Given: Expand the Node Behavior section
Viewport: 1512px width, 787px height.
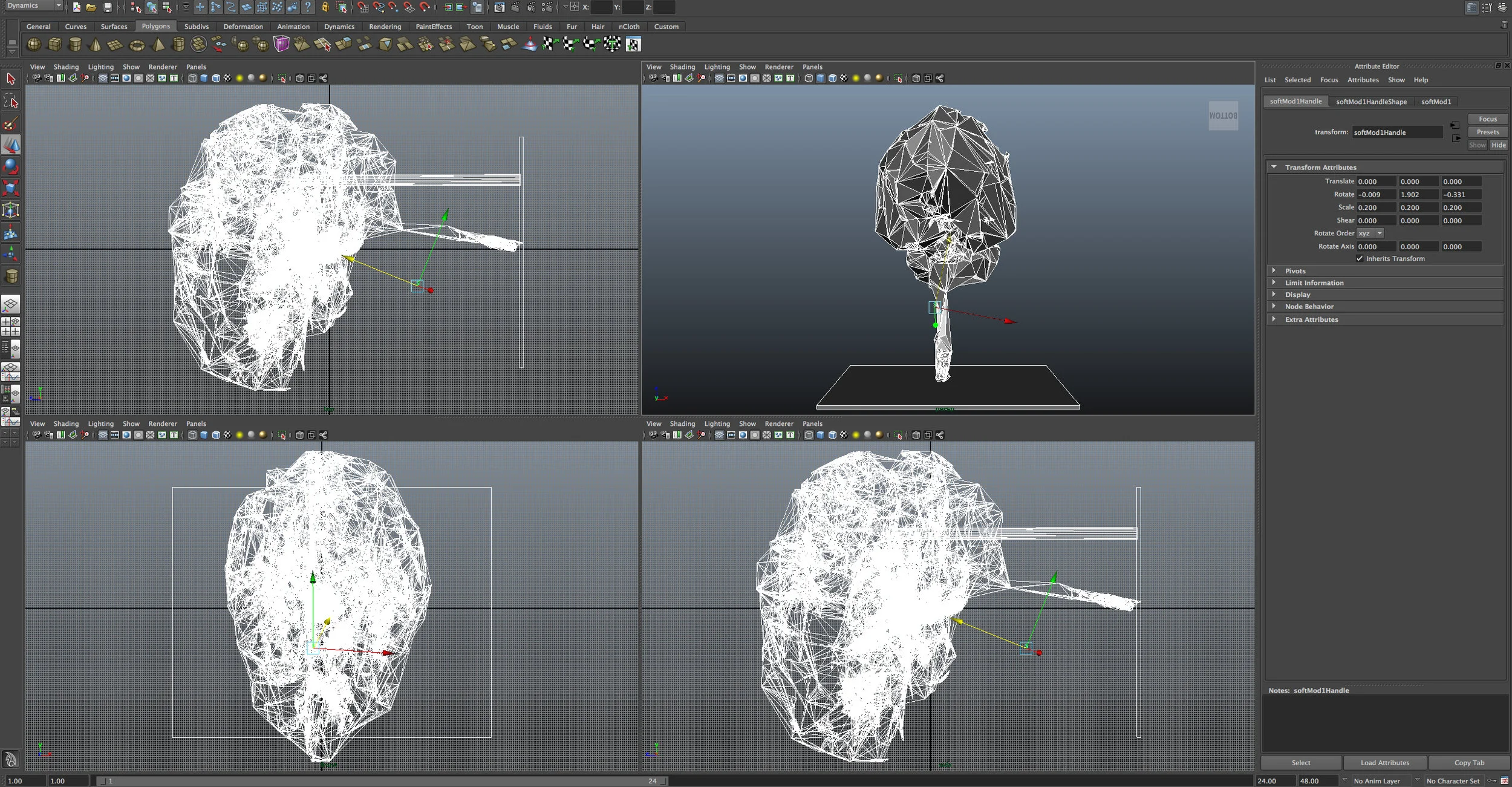Looking at the screenshot, I should pos(1274,306).
